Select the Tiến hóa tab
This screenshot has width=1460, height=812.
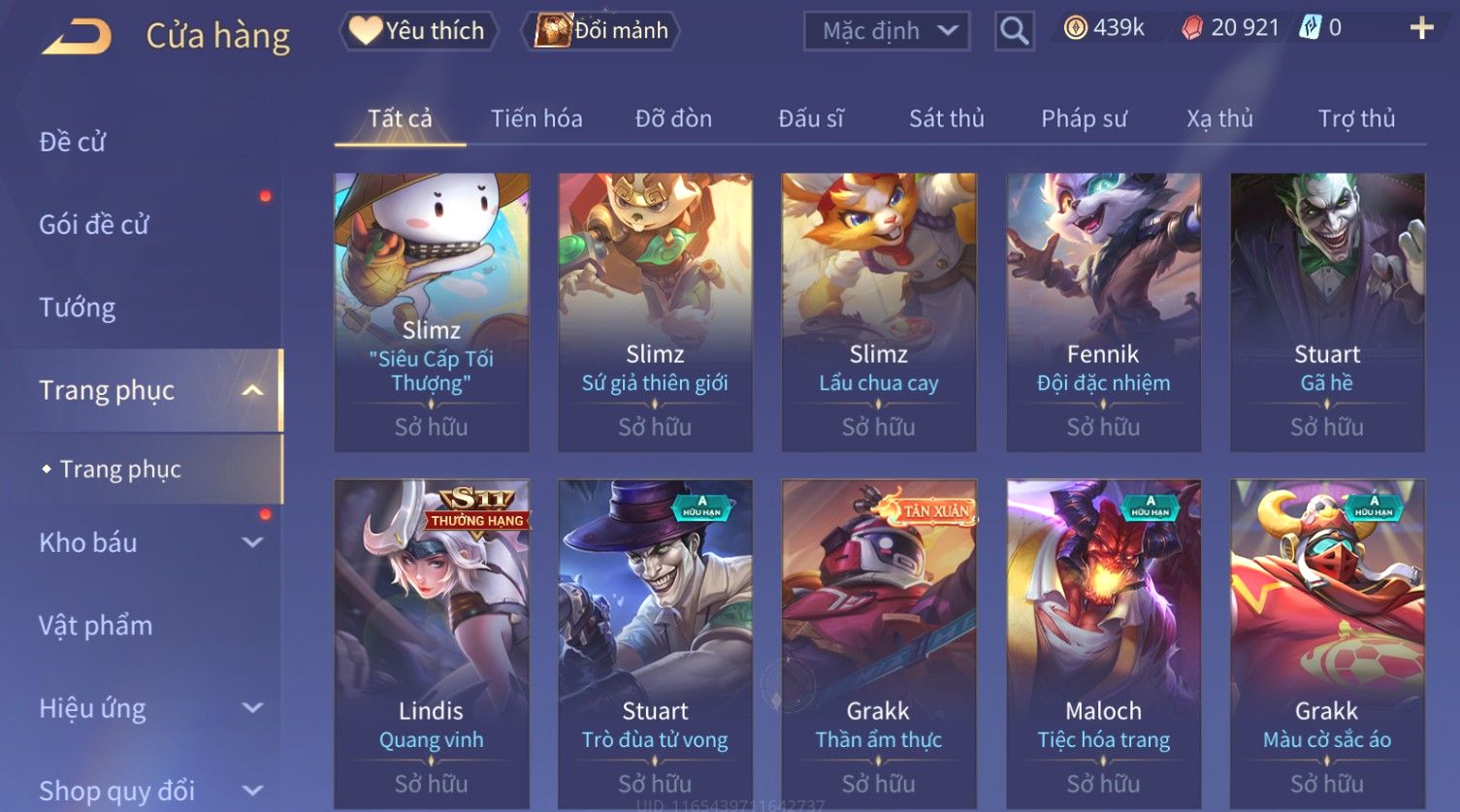(536, 118)
